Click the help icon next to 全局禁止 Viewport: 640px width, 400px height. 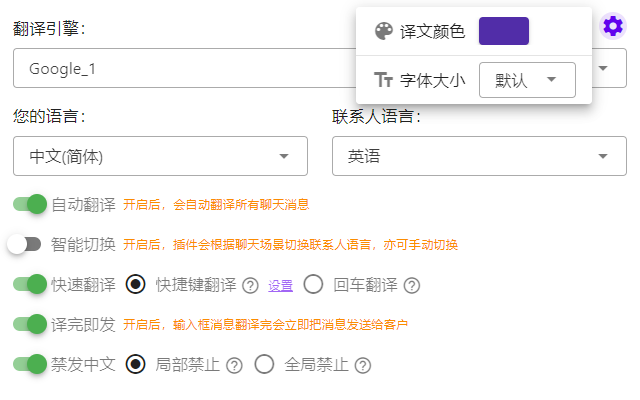(x=363, y=366)
